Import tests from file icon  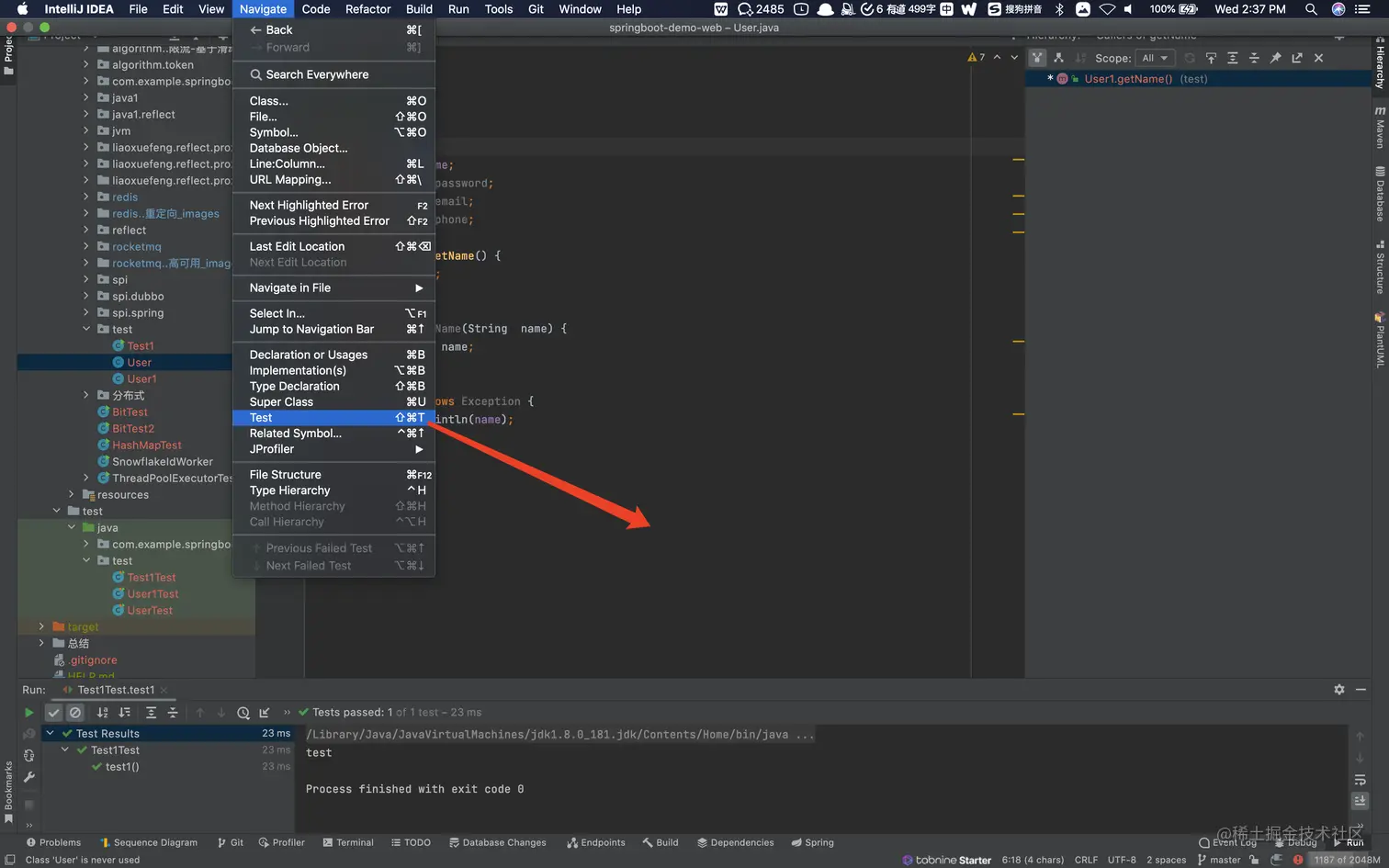(265, 713)
